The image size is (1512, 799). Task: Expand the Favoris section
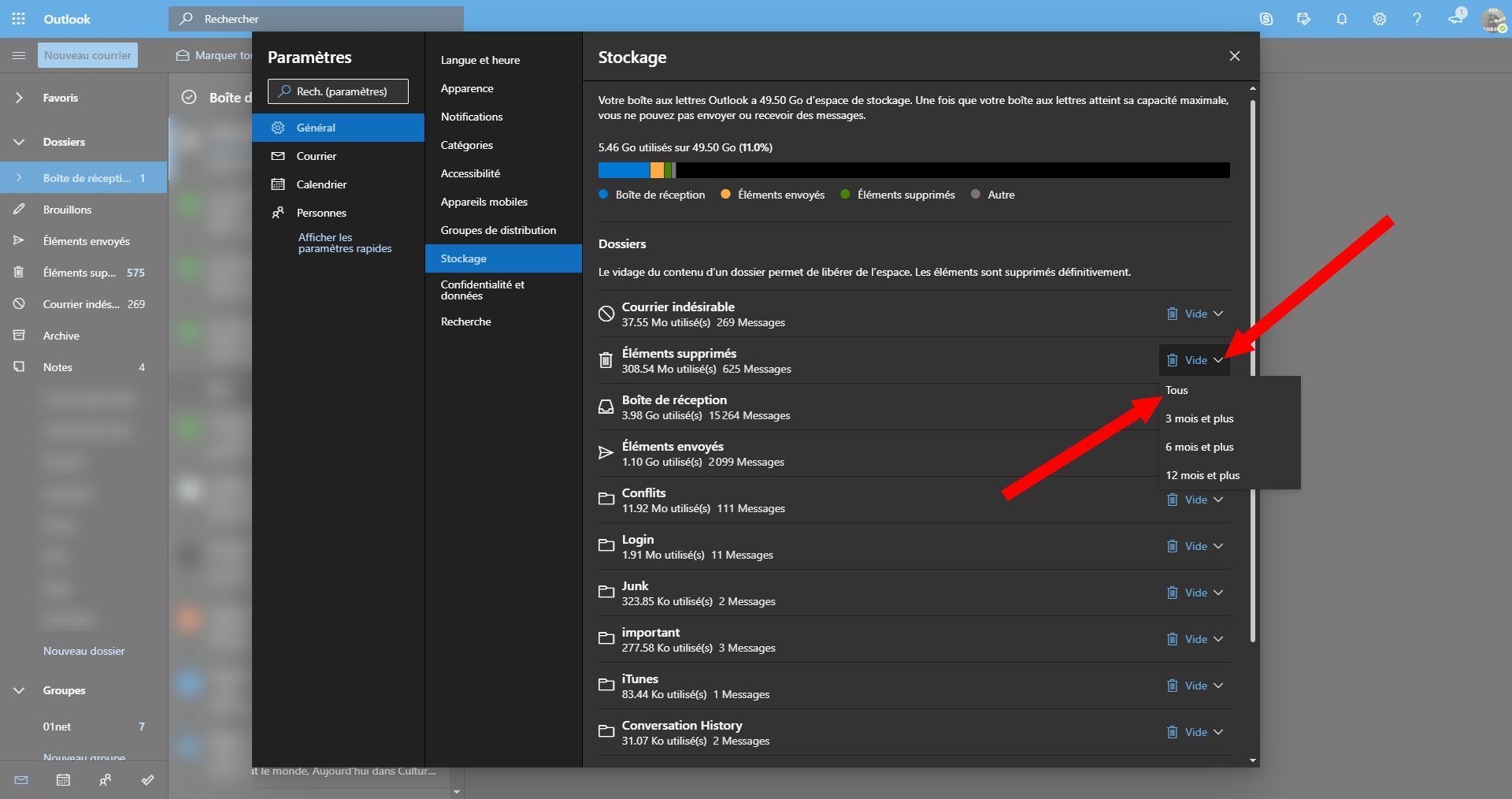click(x=19, y=98)
